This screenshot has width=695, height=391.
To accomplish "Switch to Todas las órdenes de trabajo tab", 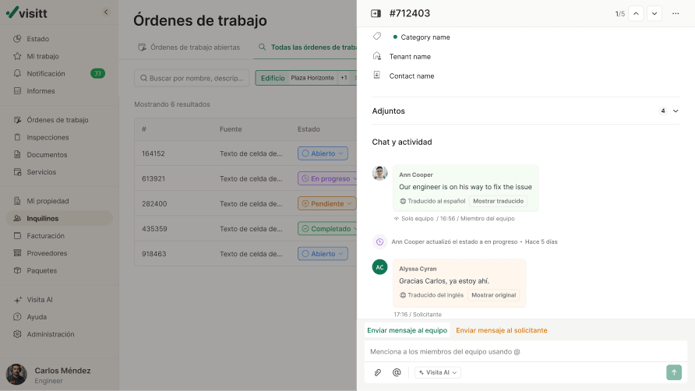I will 308,47.
